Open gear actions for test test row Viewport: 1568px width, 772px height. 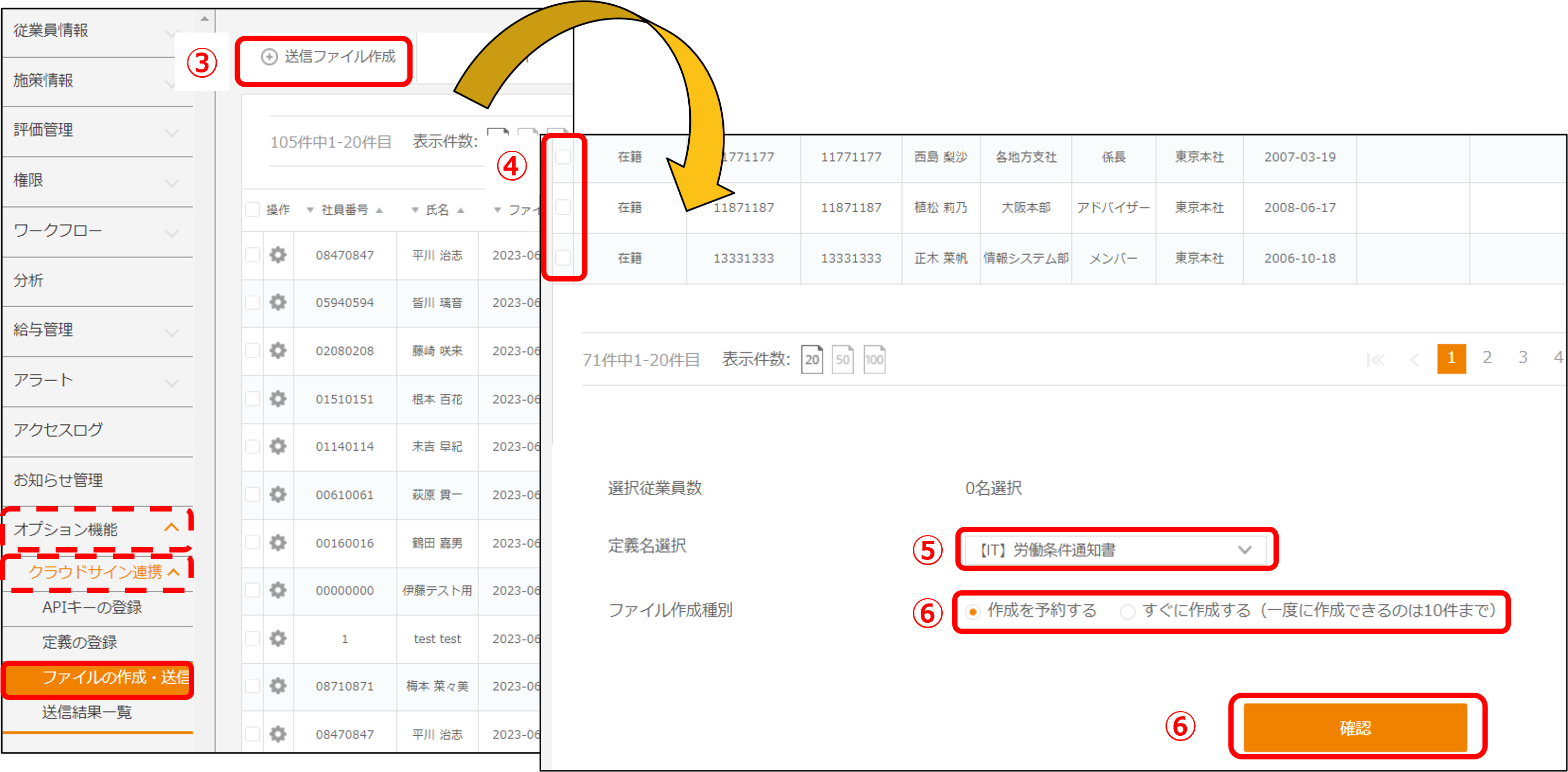[x=278, y=638]
